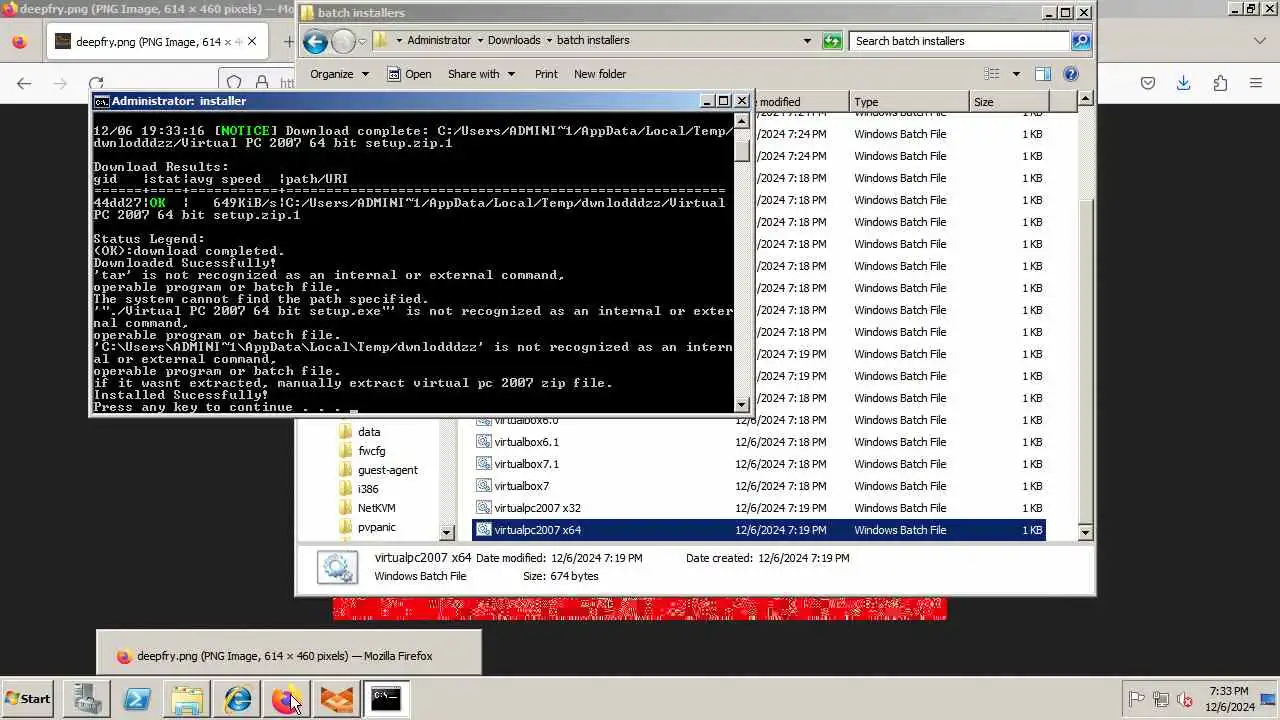Select the virtualbox7.1 batch file
The width and height of the screenshot is (1280, 720).
pyautogui.click(x=759, y=464)
